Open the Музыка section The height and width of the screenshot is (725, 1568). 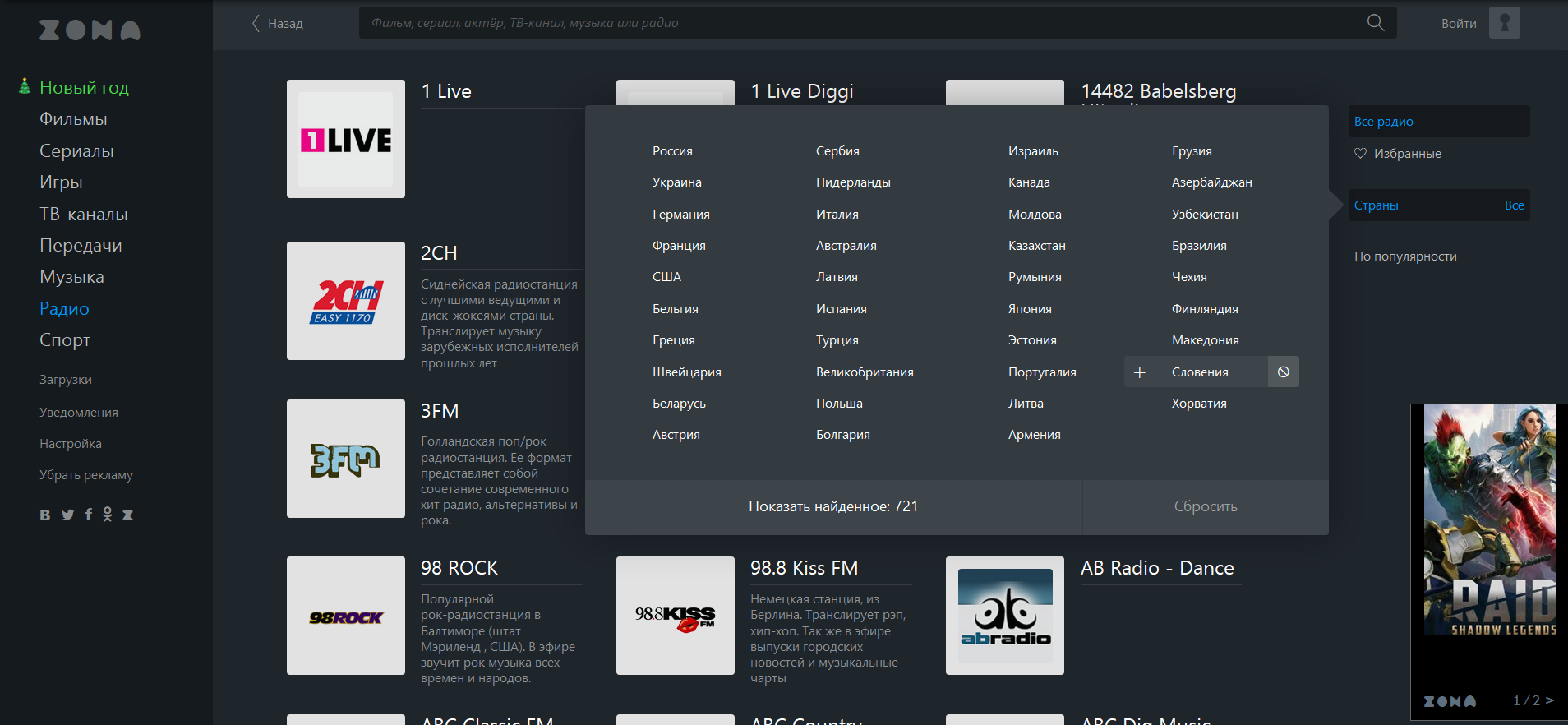coord(71,277)
